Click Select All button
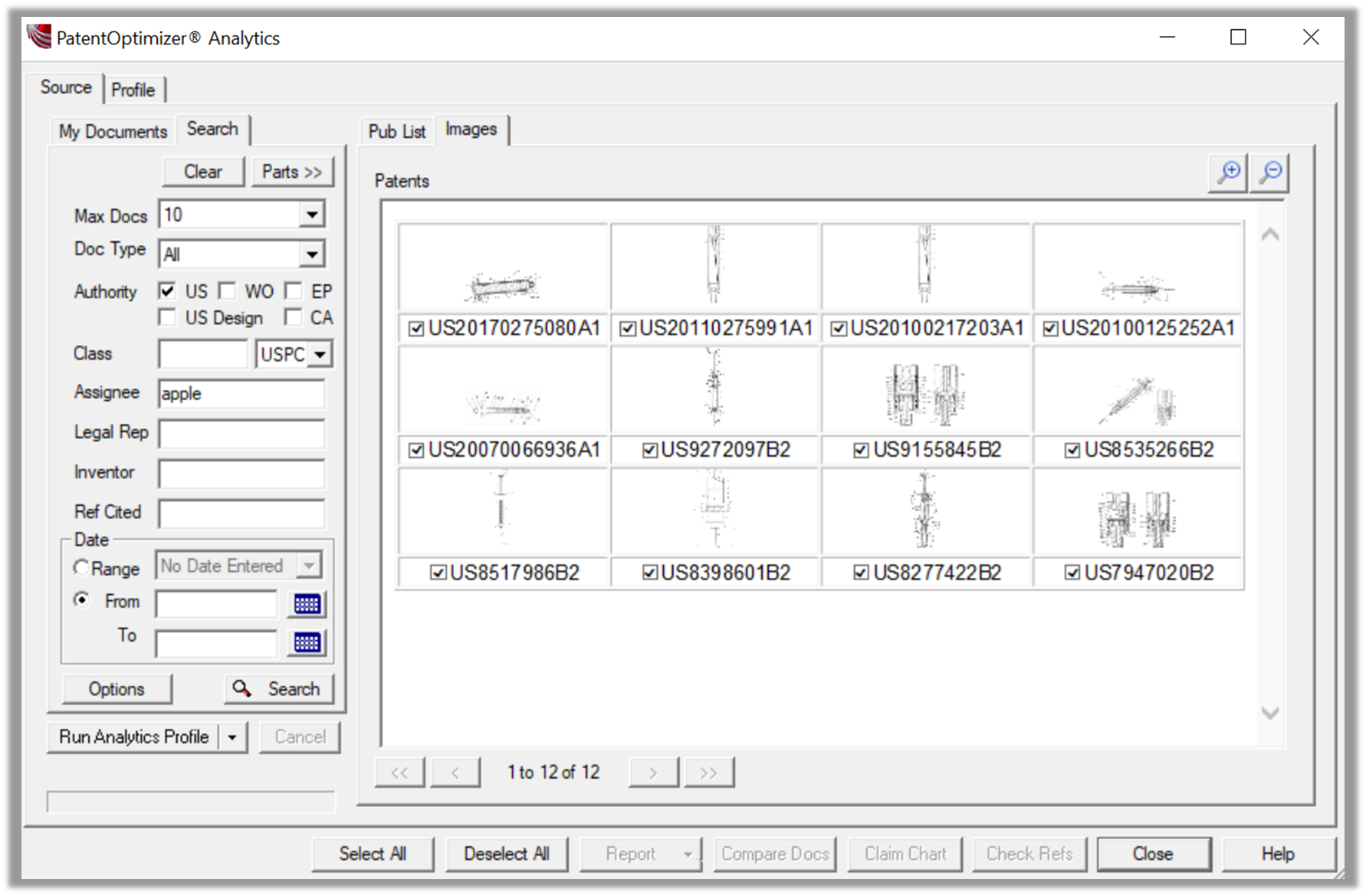The image size is (1366, 896). [373, 854]
